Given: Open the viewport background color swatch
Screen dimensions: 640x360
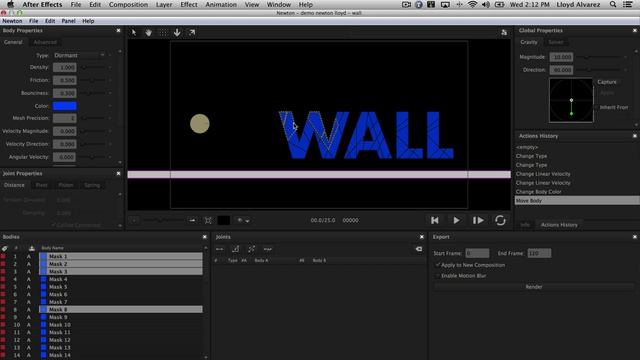Looking at the screenshot, I should pyautogui.click(x=224, y=220).
